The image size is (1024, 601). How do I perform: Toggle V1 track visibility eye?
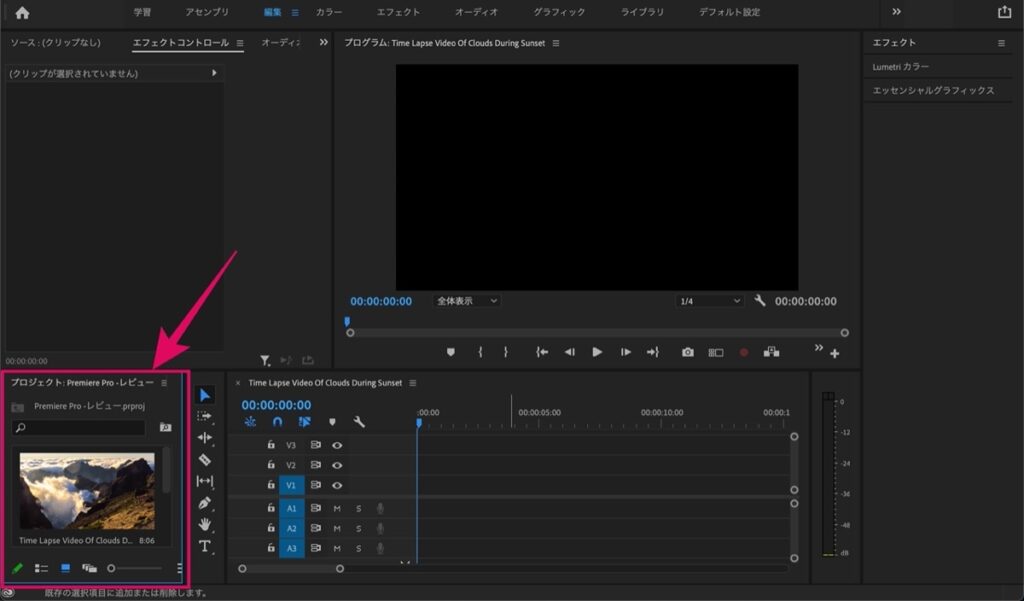click(337, 485)
